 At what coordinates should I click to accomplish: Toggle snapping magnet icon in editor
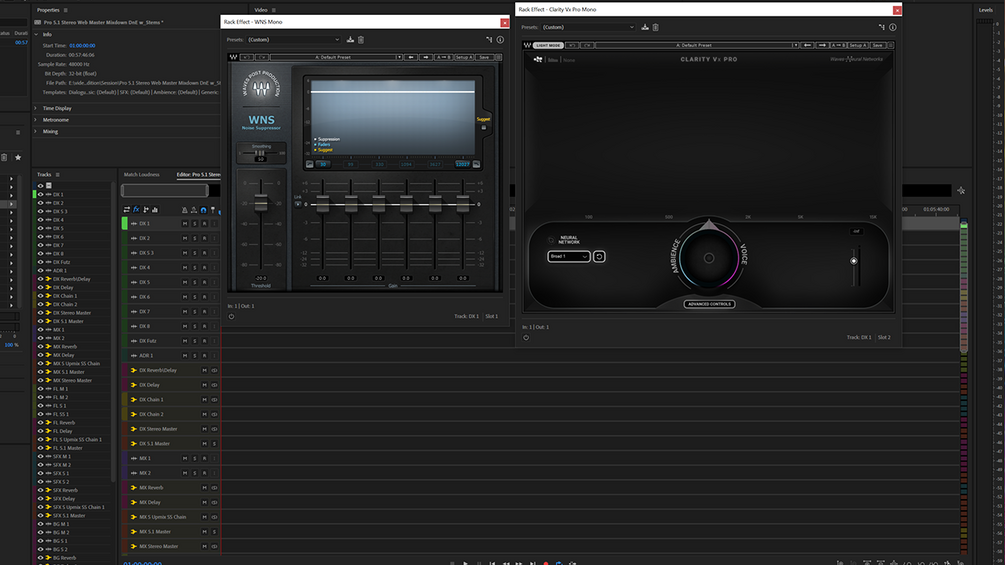coord(203,209)
